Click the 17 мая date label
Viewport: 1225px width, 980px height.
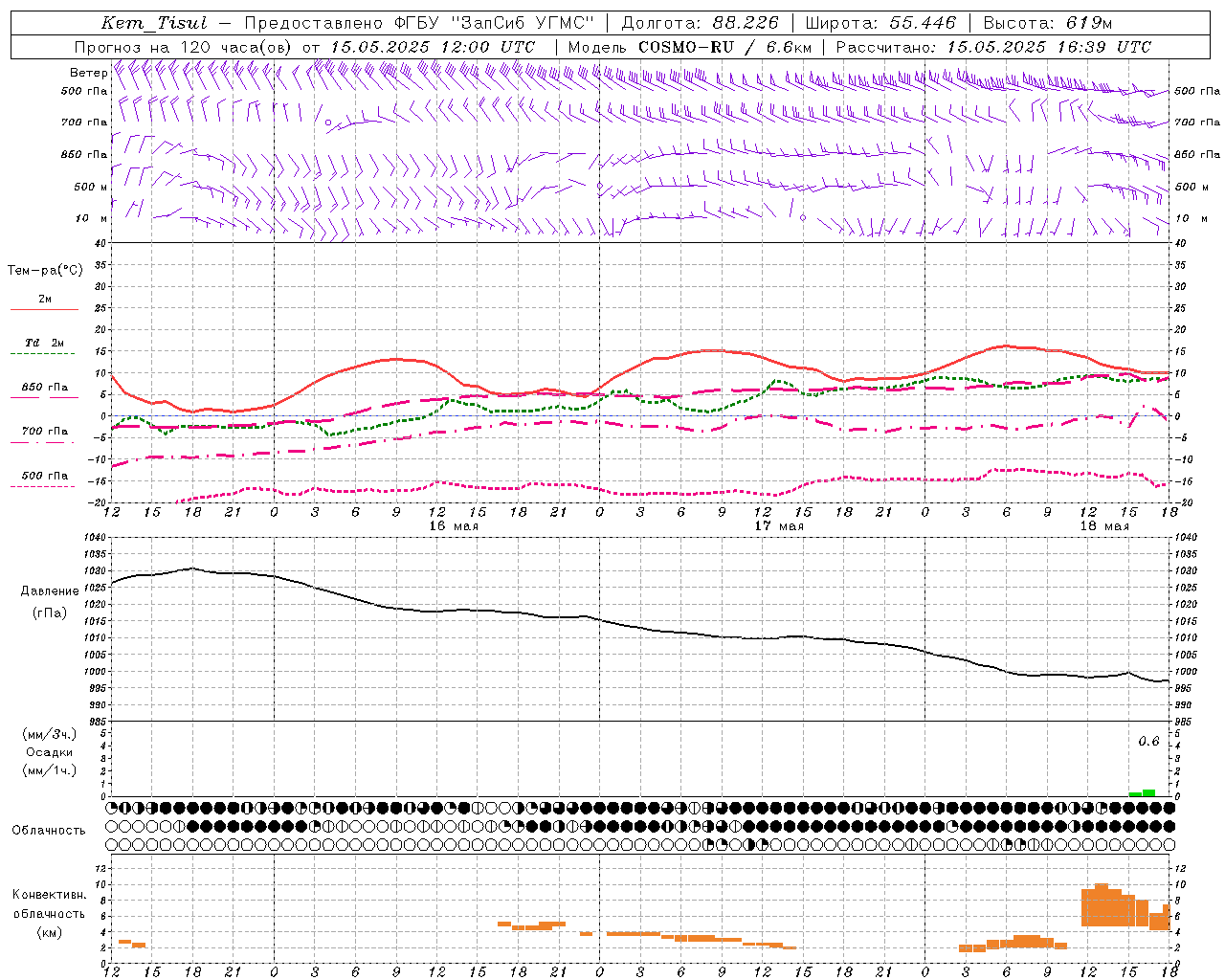(x=779, y=525)
